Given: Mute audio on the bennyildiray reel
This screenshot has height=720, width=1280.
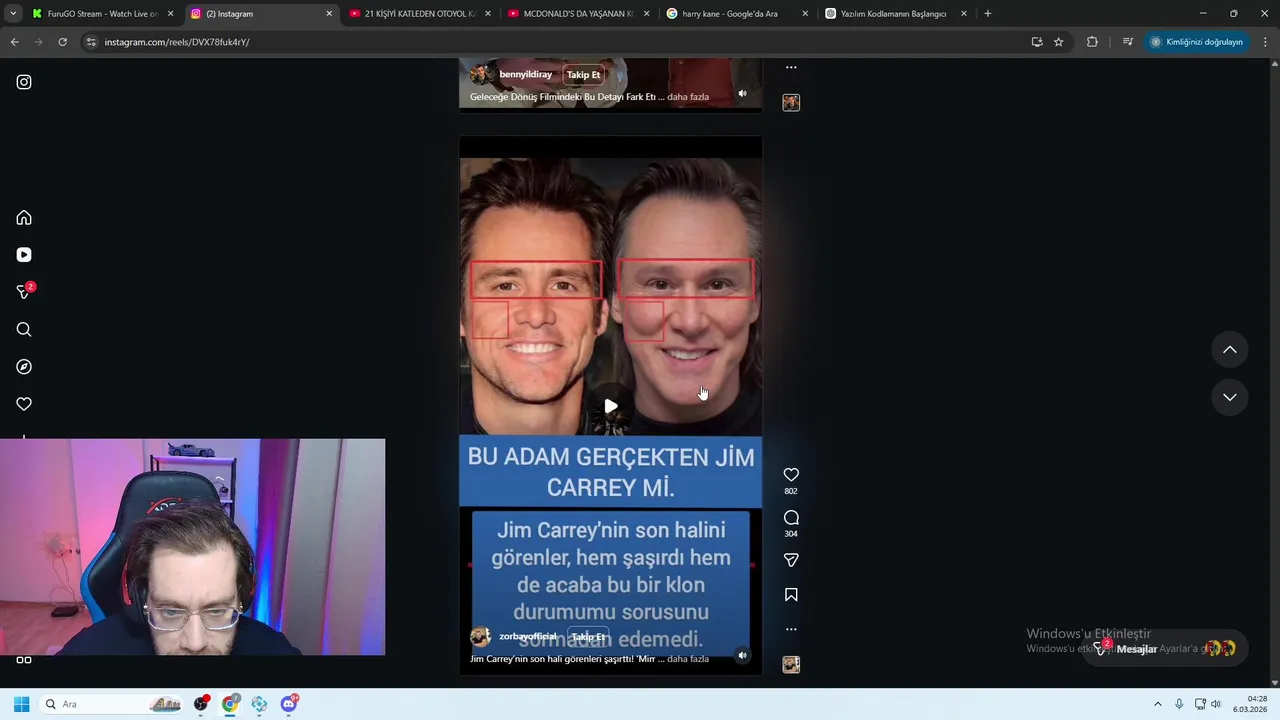Looking at the screenshot, I should 742,94.
